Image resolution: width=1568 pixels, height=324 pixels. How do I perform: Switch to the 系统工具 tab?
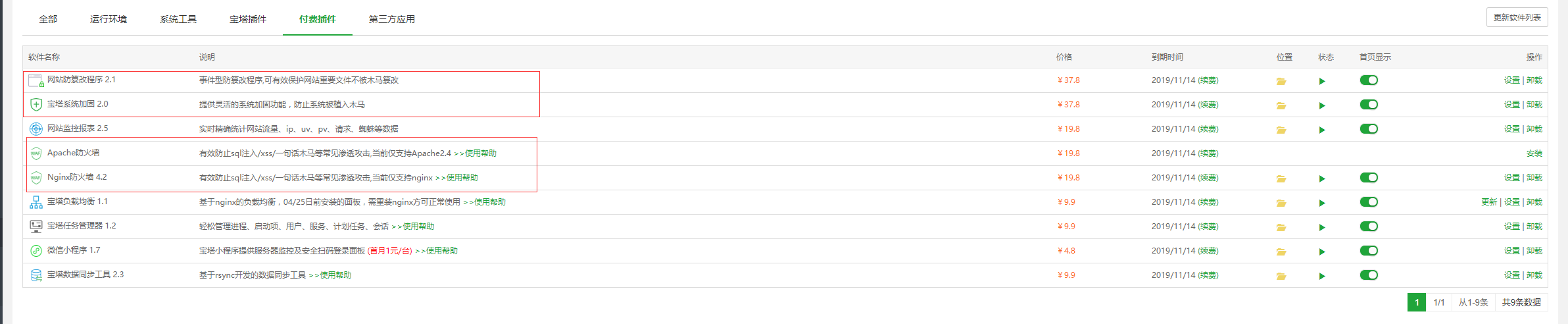178,19
